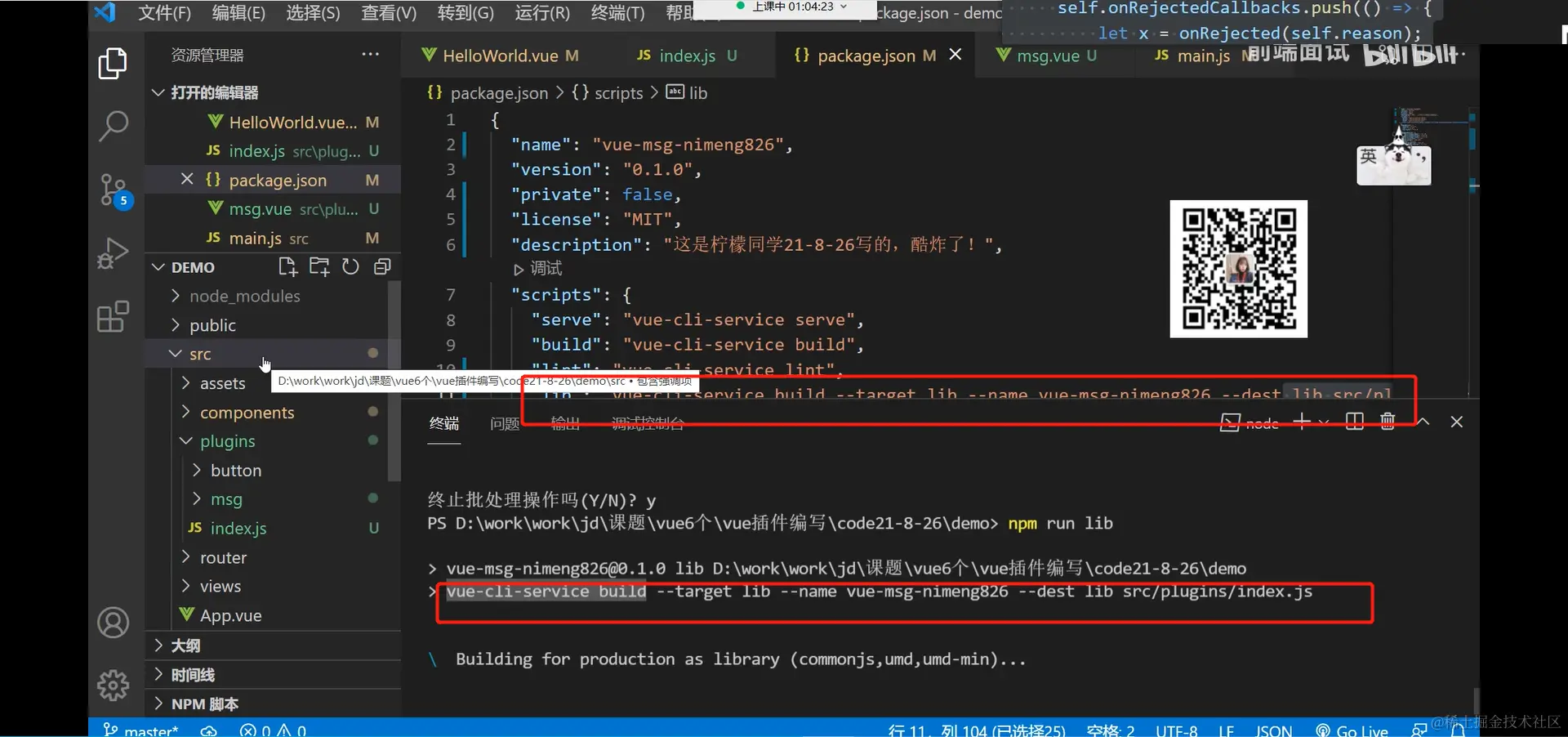The height and width of the screenshot is (737, 1568).
Task: Open the 终端(T) menu
Action: click(x=617, y=12)
